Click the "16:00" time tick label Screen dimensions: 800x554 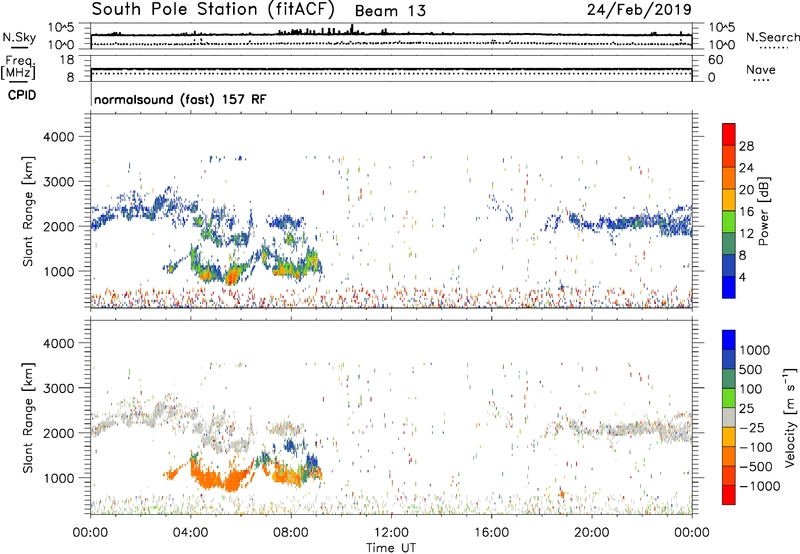491,533
